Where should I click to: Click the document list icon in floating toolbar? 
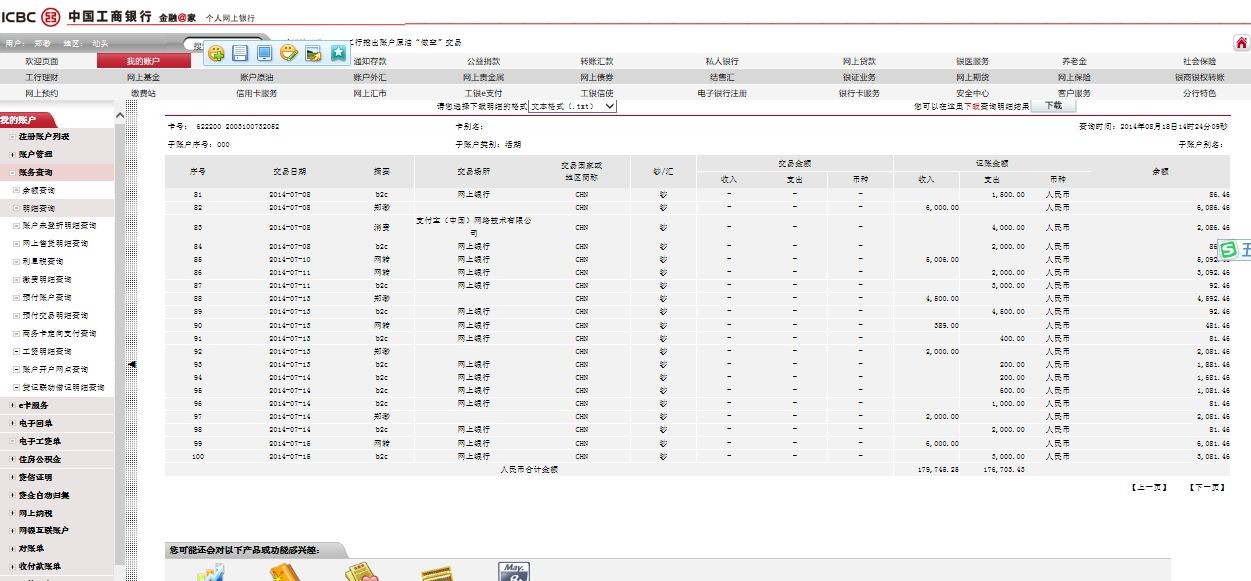point(240,53)
